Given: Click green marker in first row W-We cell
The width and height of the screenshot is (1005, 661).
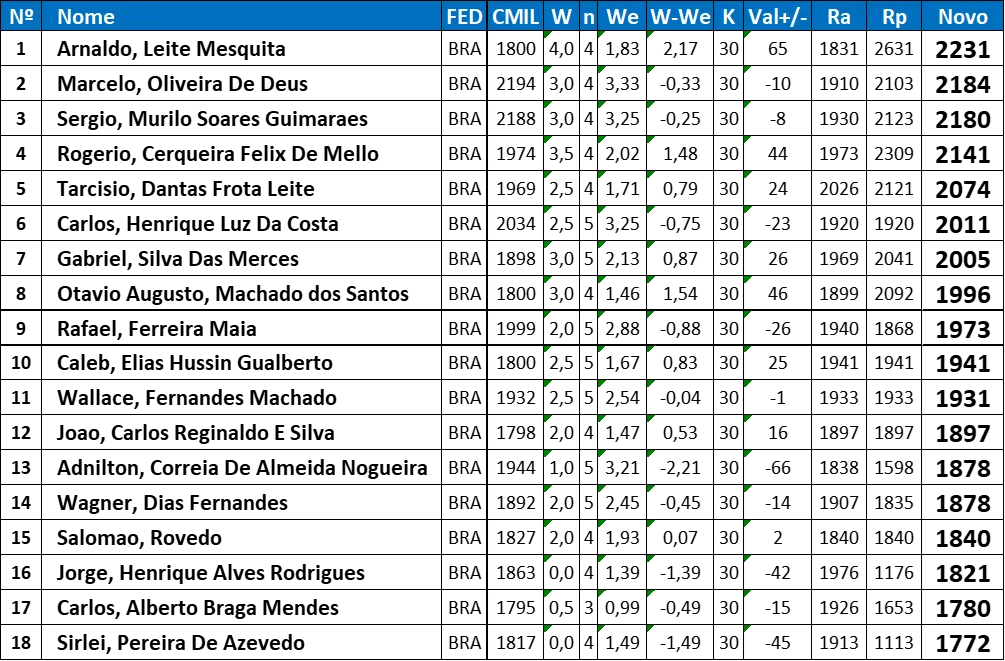Looking at the screenshot, I should click(x=651, y=36).
